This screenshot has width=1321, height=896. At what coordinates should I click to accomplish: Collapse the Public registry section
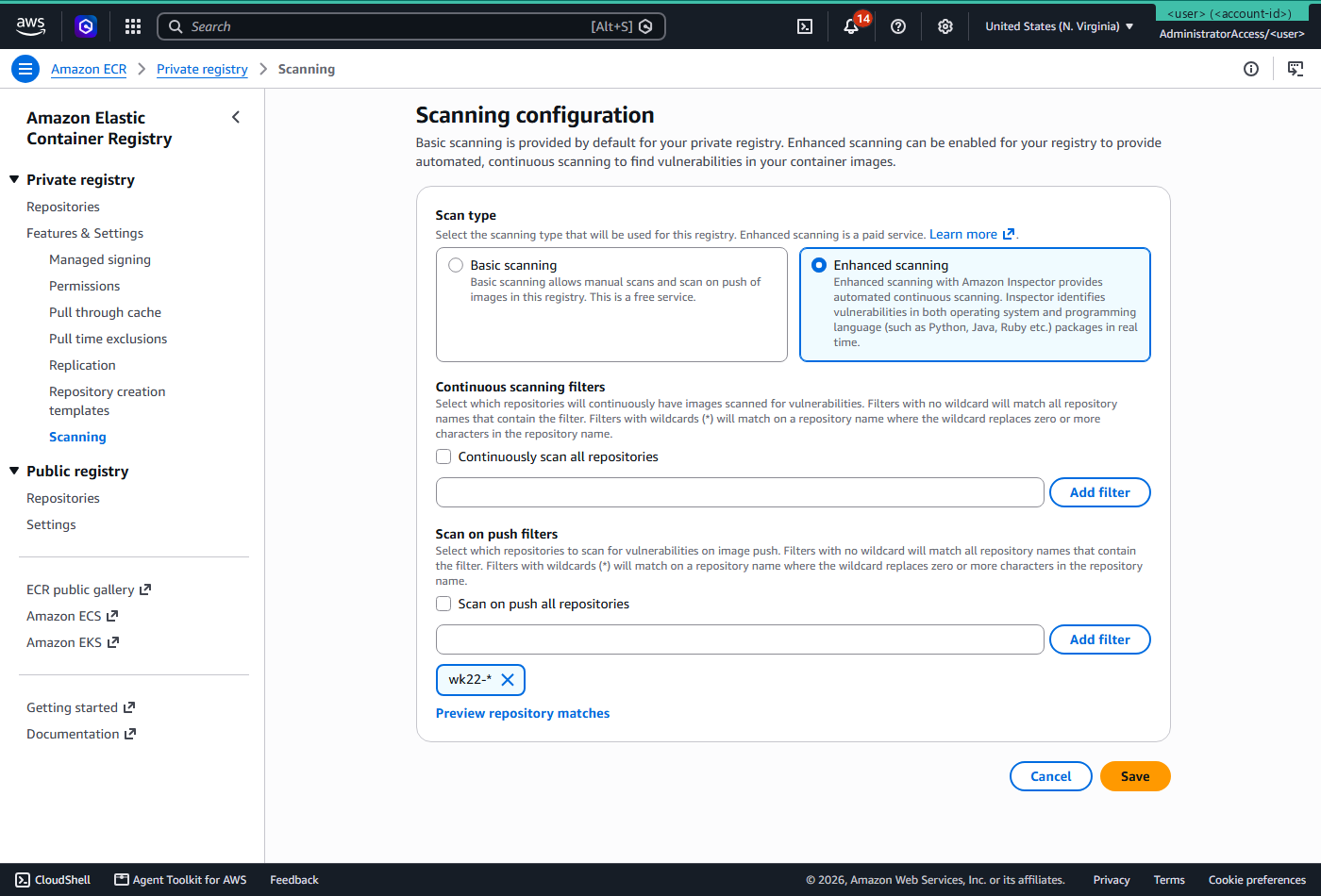[14, 471]
